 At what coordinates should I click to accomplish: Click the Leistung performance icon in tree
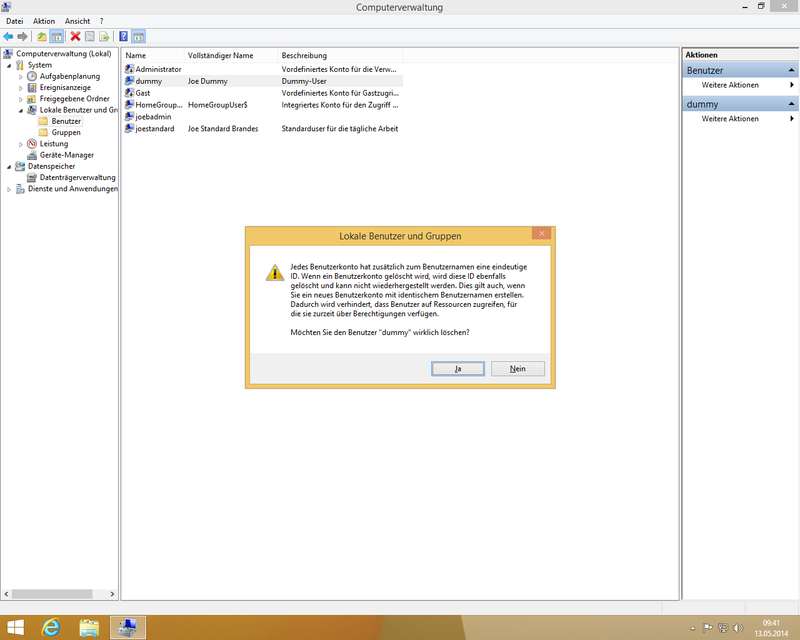coord(32,143)
